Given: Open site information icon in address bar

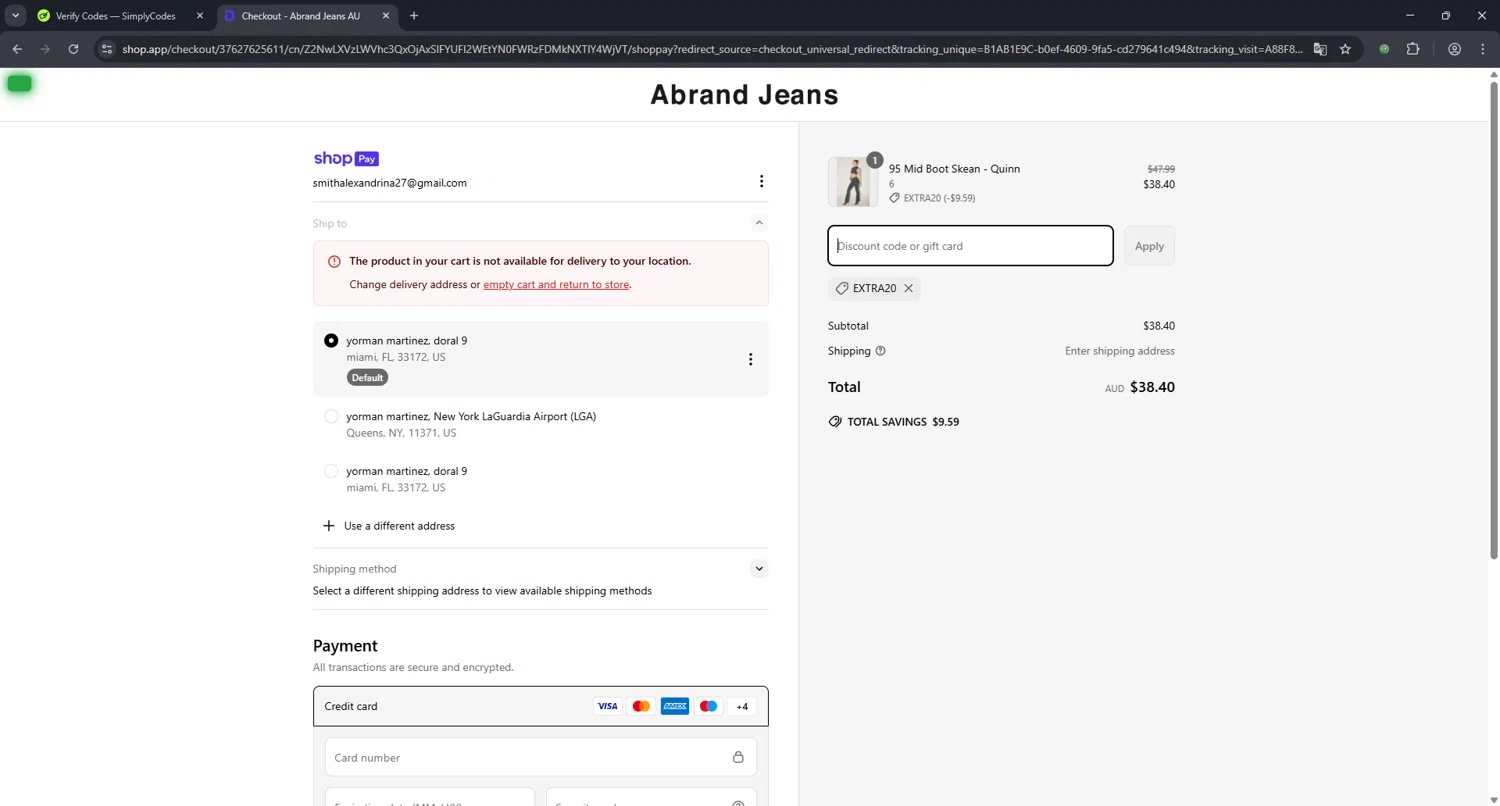Looking at the screenshot, I should (108, 49).
